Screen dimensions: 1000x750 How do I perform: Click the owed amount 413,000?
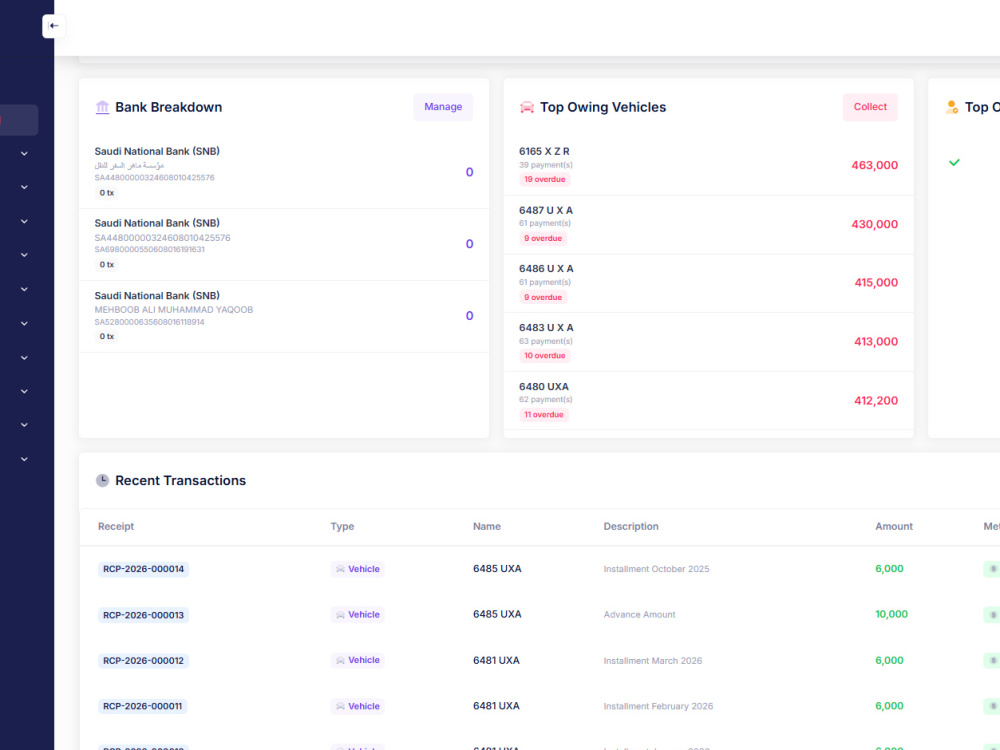(876, 342)
